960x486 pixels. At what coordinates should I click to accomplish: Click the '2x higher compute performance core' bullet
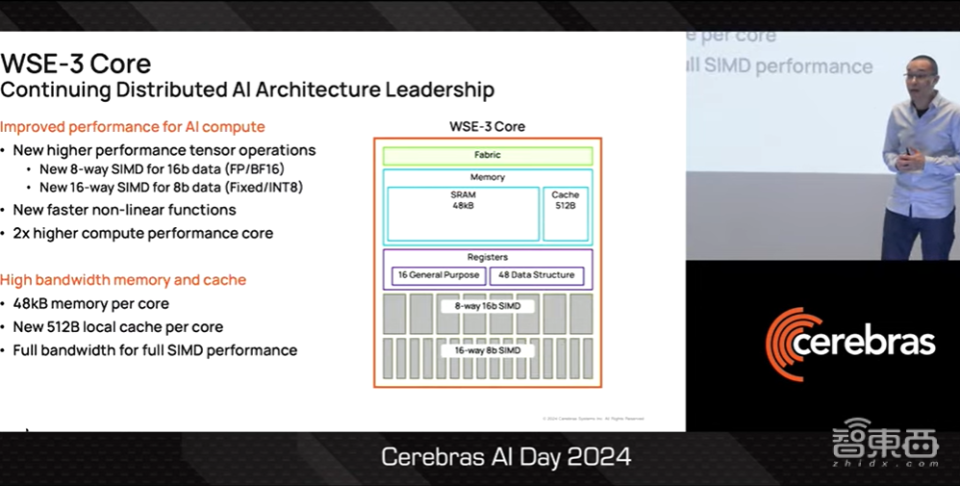click(x=143, y=233)
